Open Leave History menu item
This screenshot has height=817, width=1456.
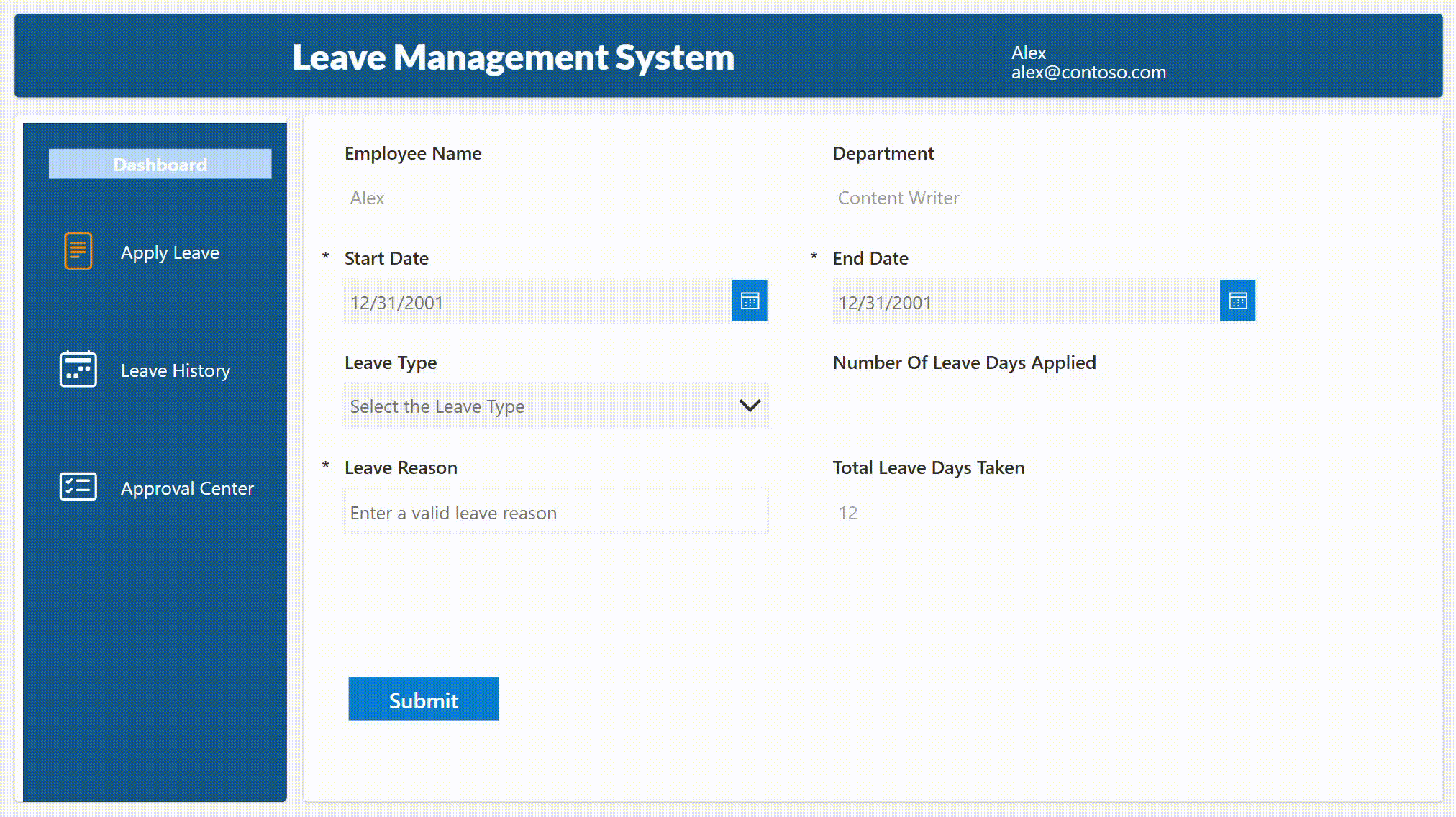(x=176, y=370)
